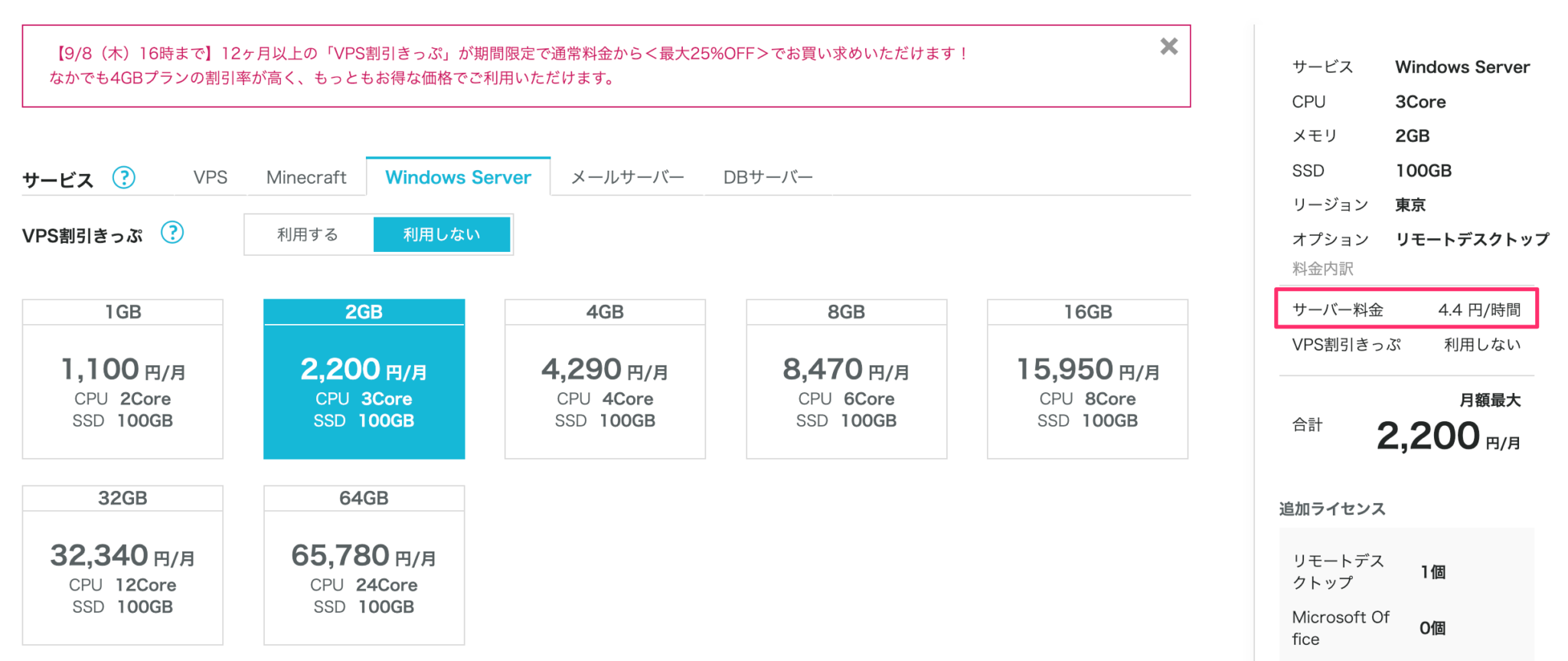Image resolution: width=1568 pixels, height=661 pixels.
Task: Click the VPS割引きっぷ 利用しない summary row
Action: point(1406,345)
